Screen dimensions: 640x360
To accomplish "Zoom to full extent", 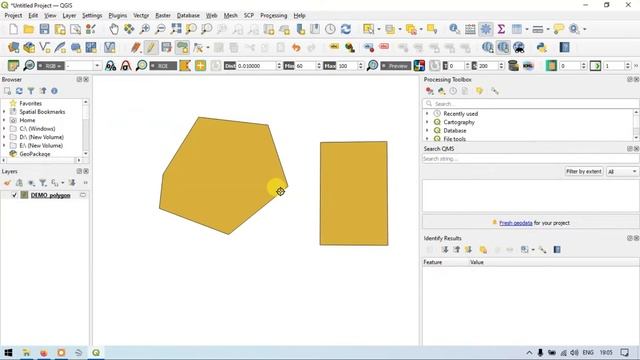I will pyautogui.click(x=176, y=29).
